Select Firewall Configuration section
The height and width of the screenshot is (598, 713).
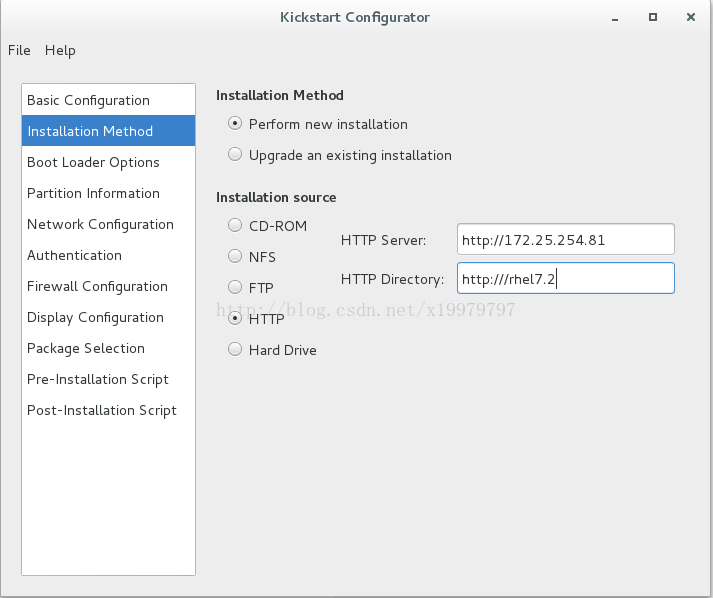(x=108, y=286)
